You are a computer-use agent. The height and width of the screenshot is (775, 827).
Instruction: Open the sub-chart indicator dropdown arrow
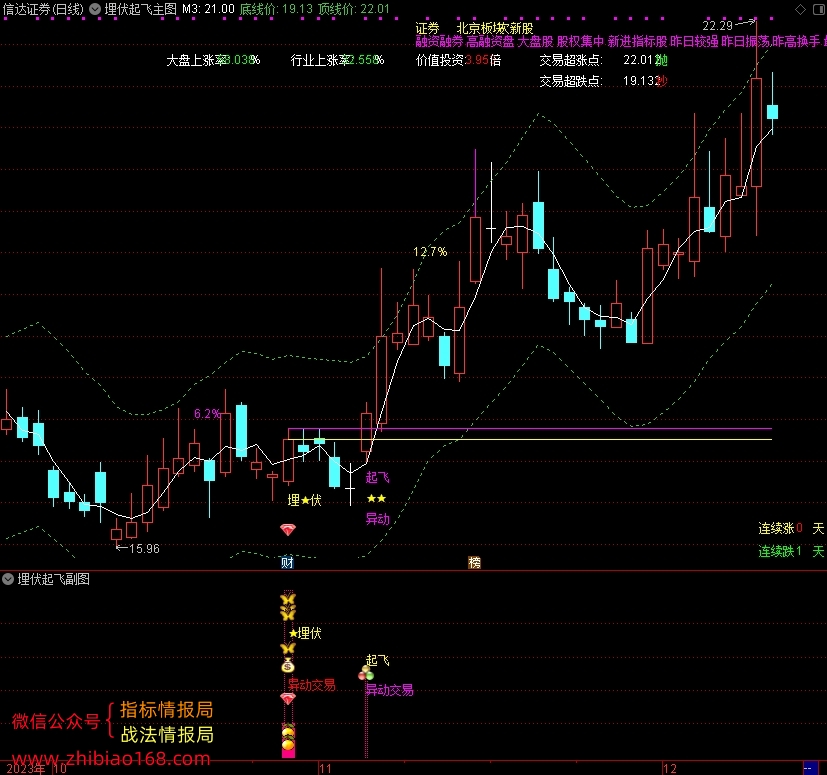[8, 579]
